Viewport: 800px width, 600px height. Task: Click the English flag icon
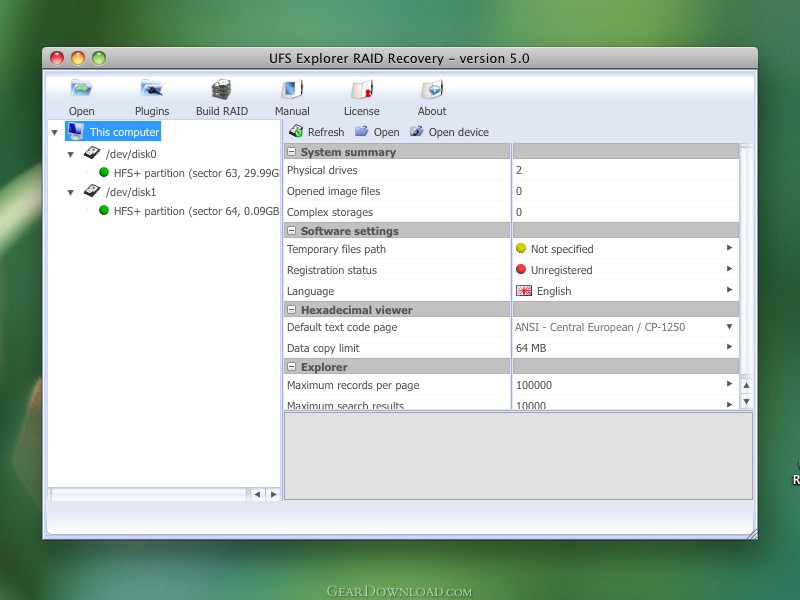click(524, 290)
